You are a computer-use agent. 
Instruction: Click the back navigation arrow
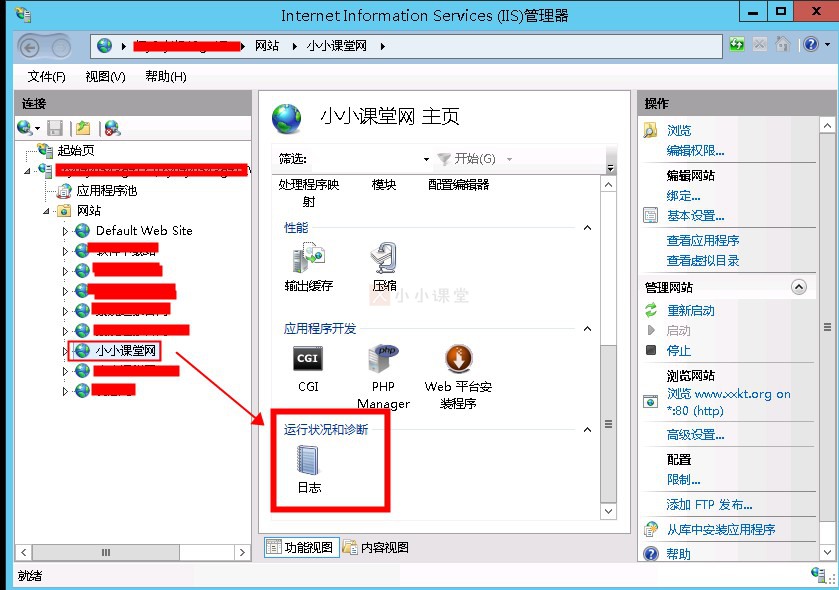point(29,48)
